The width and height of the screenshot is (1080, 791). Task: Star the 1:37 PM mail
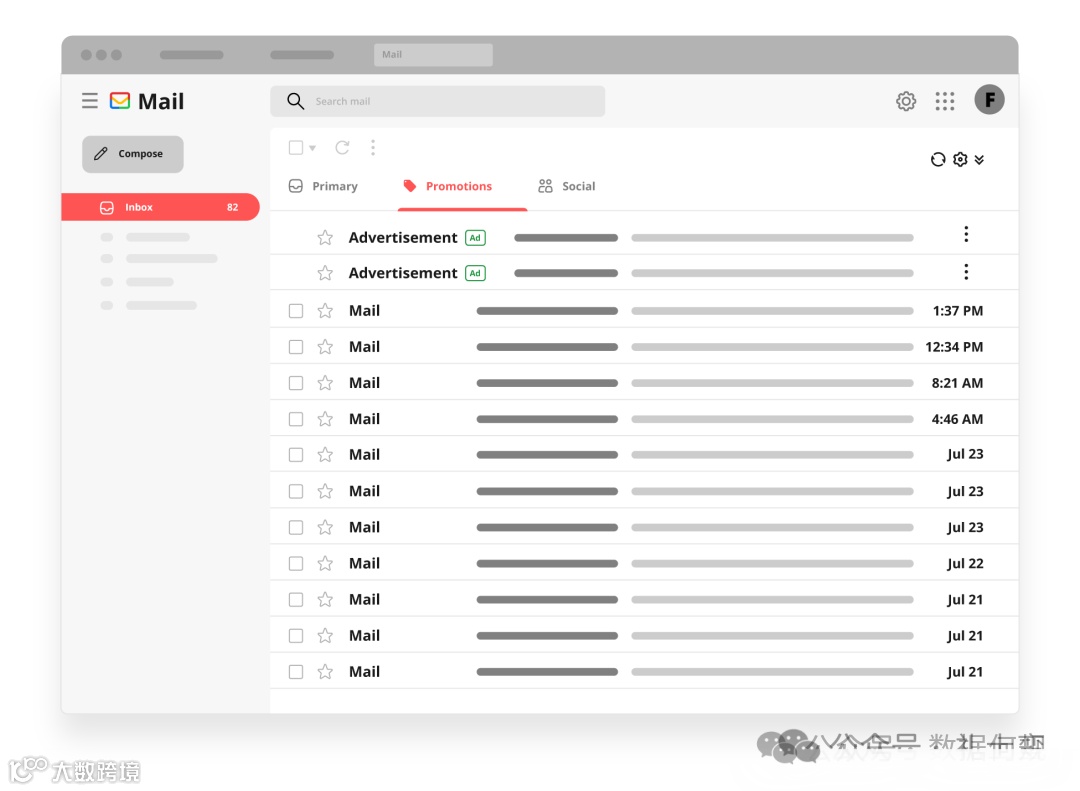tap(325, 311)
